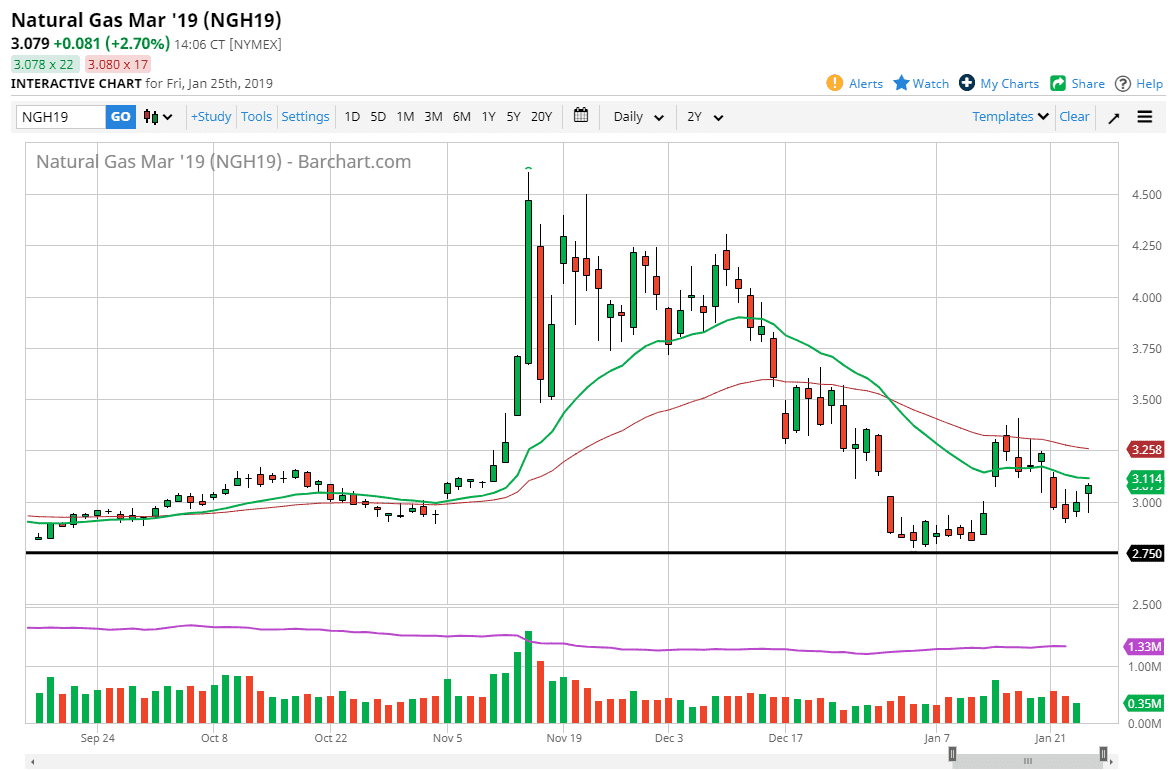Image resolution: width=1174 pixels, height=770 pixels.
Task: Open chart Settings
Action: [x=305, y=117]
